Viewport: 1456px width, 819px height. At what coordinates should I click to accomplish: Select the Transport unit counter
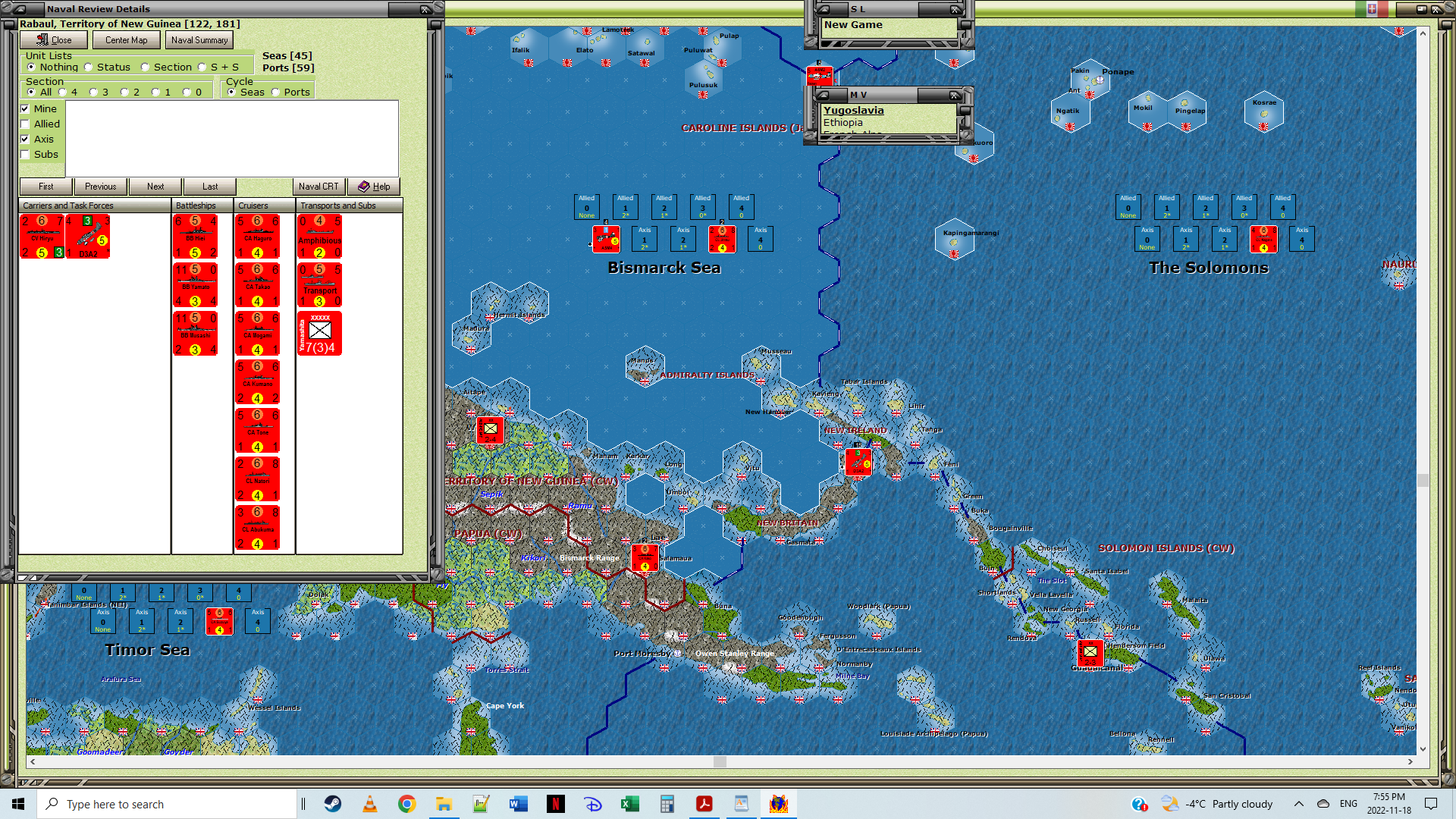click(x=319, y=285)
